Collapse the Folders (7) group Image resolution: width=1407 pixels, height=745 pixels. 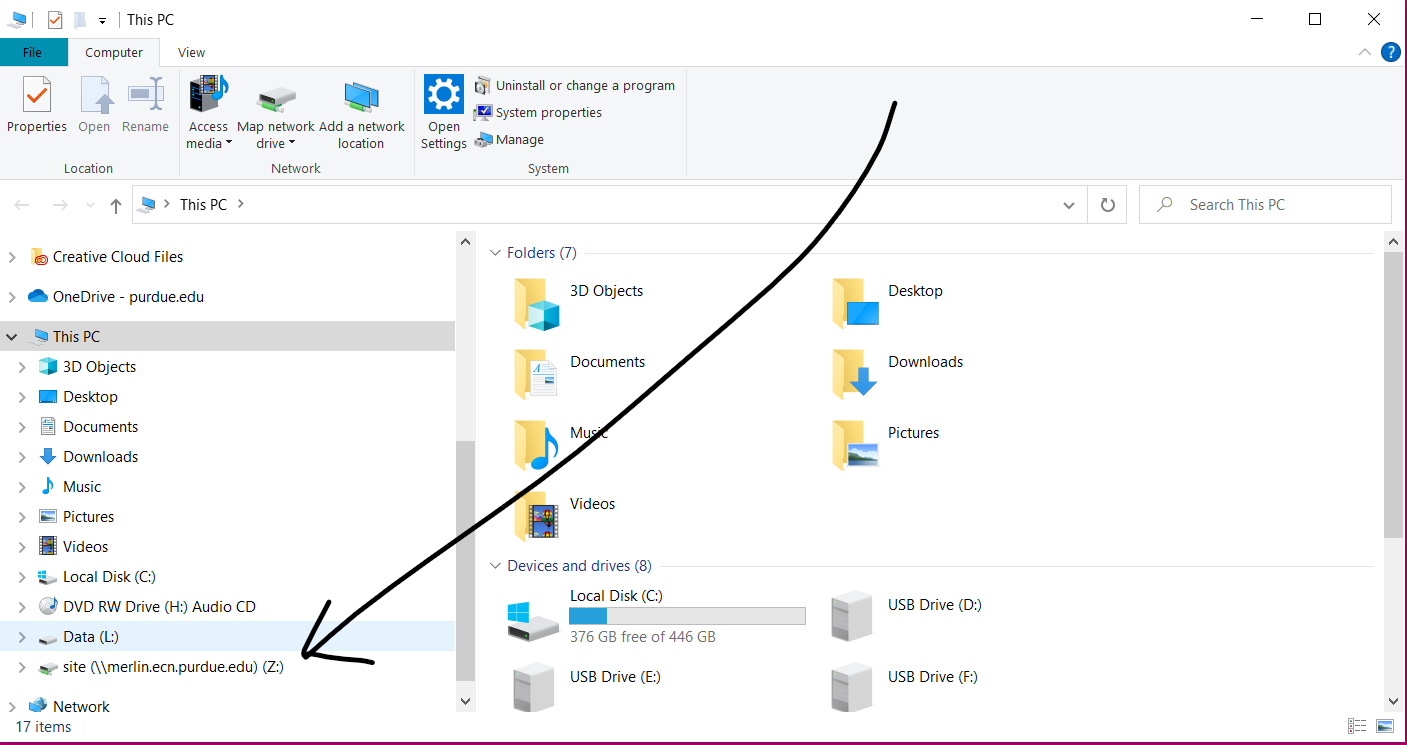495,253
